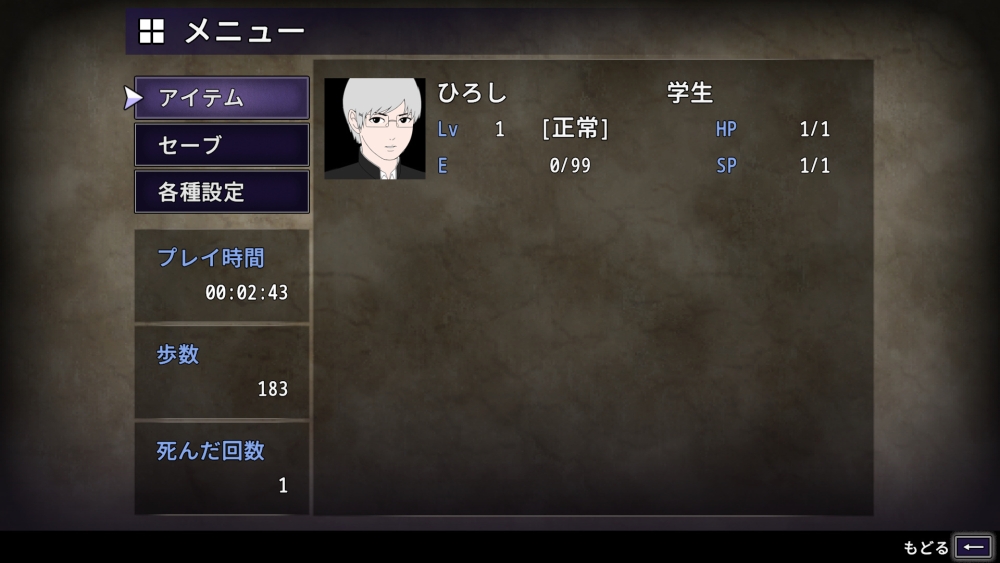Click the play time value 00:02:43

click(246, 293)
